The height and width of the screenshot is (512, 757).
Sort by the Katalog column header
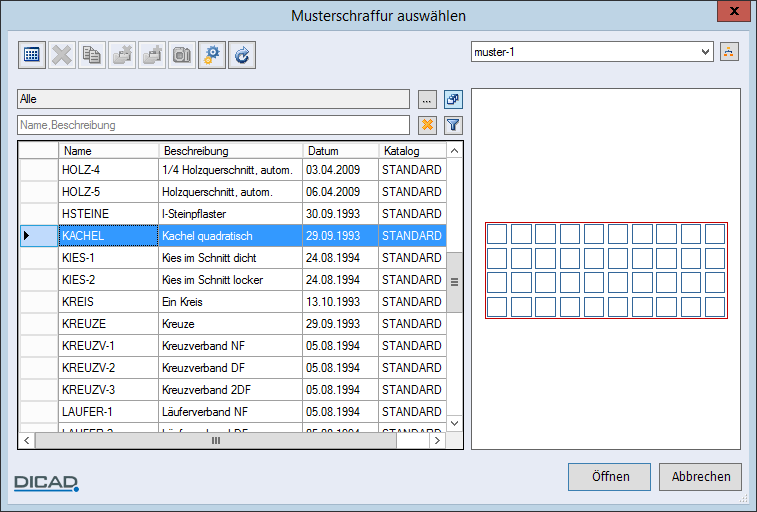(x=412, y=151)
